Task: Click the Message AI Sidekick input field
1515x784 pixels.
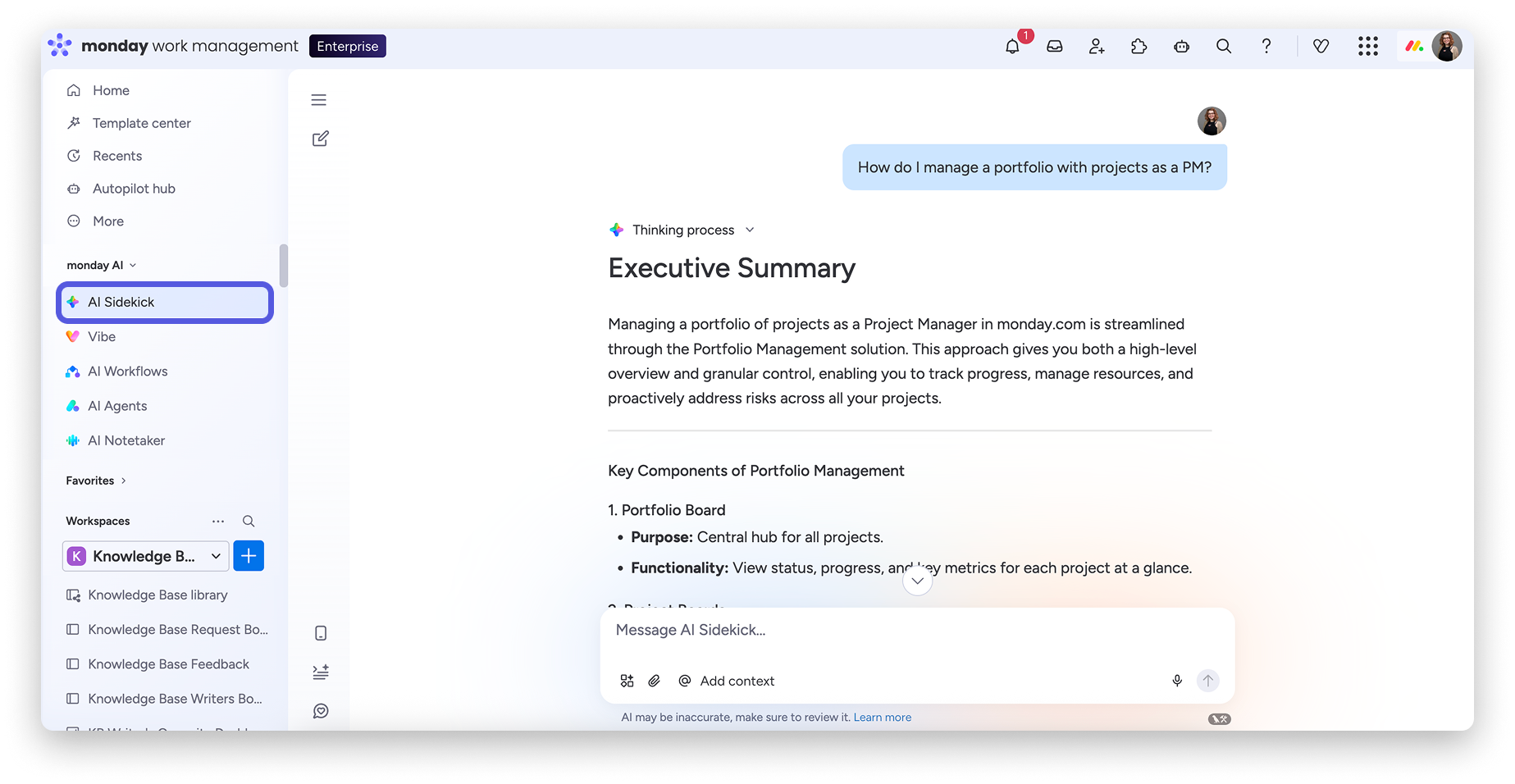Action: pyautogui.click(x=917, y=631)
